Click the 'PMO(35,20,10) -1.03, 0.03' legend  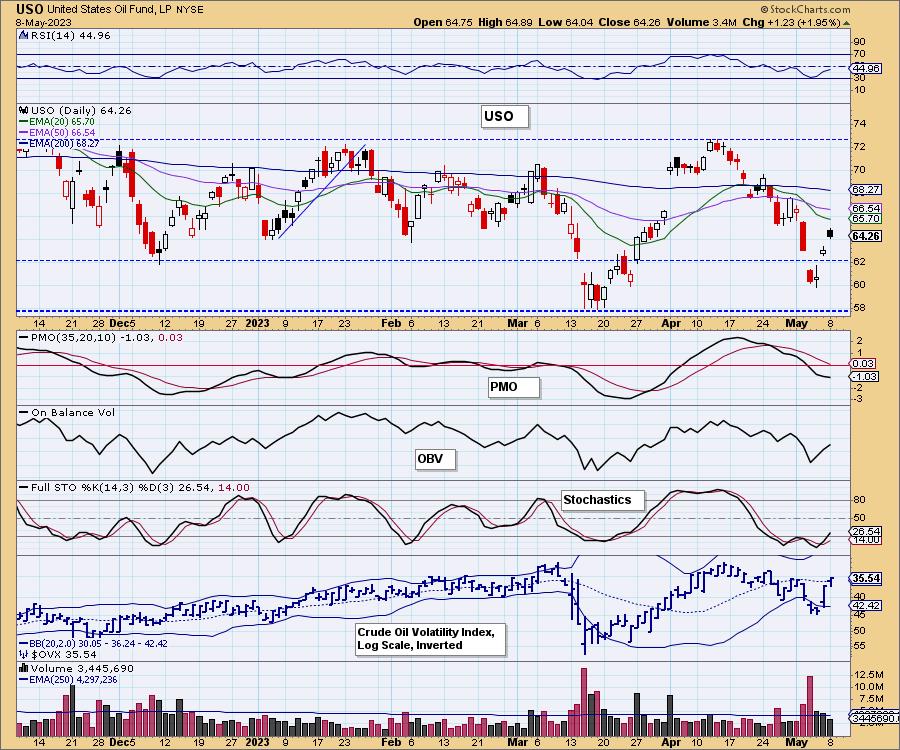point(101,337)
